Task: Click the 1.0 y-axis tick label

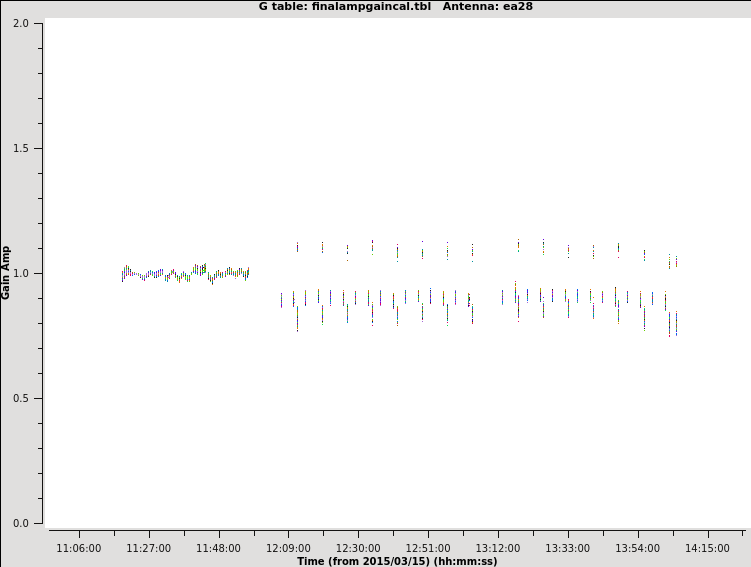Action: 20,273
